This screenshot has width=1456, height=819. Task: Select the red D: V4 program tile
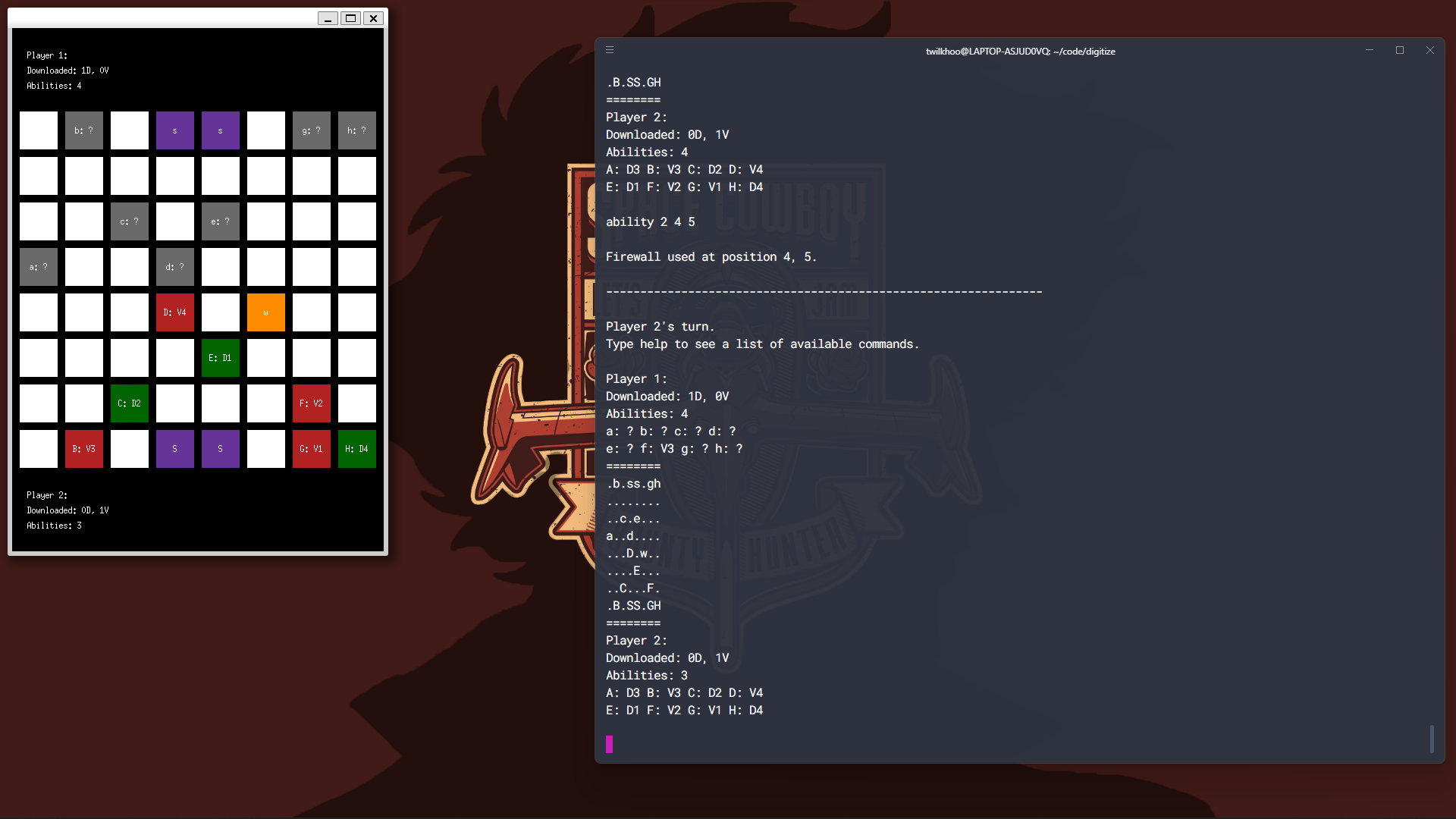click(x=175, y=312)
